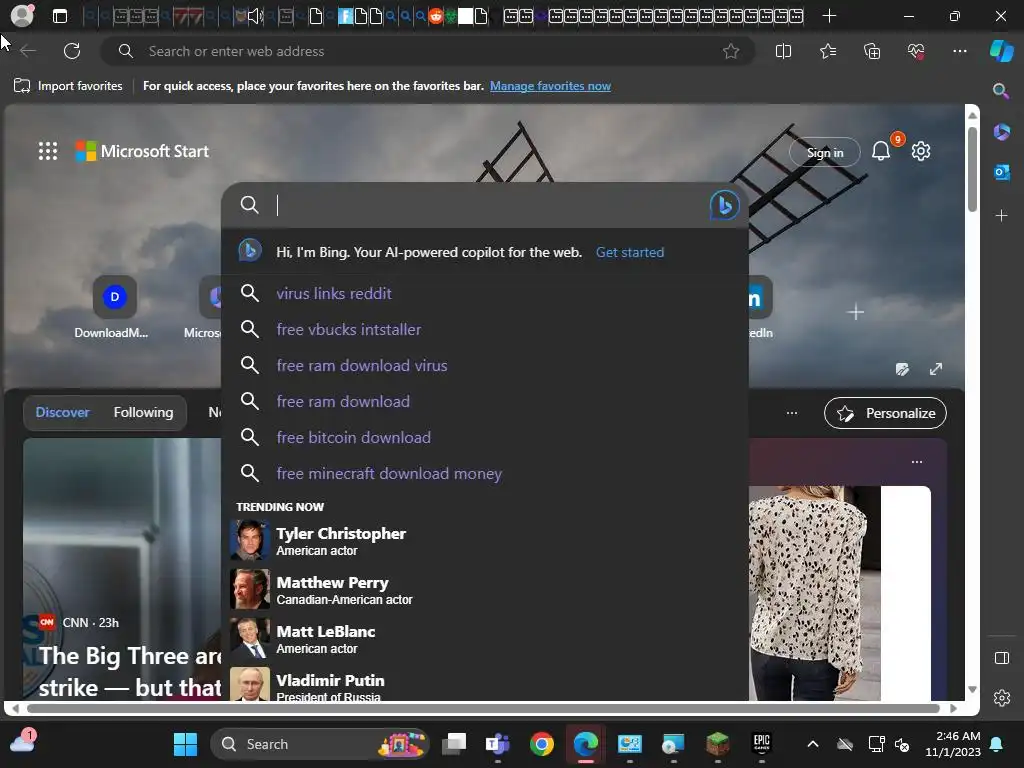Open the tab actions menu icon
This screenshot has height=768, width=1024.
(60, 16)
